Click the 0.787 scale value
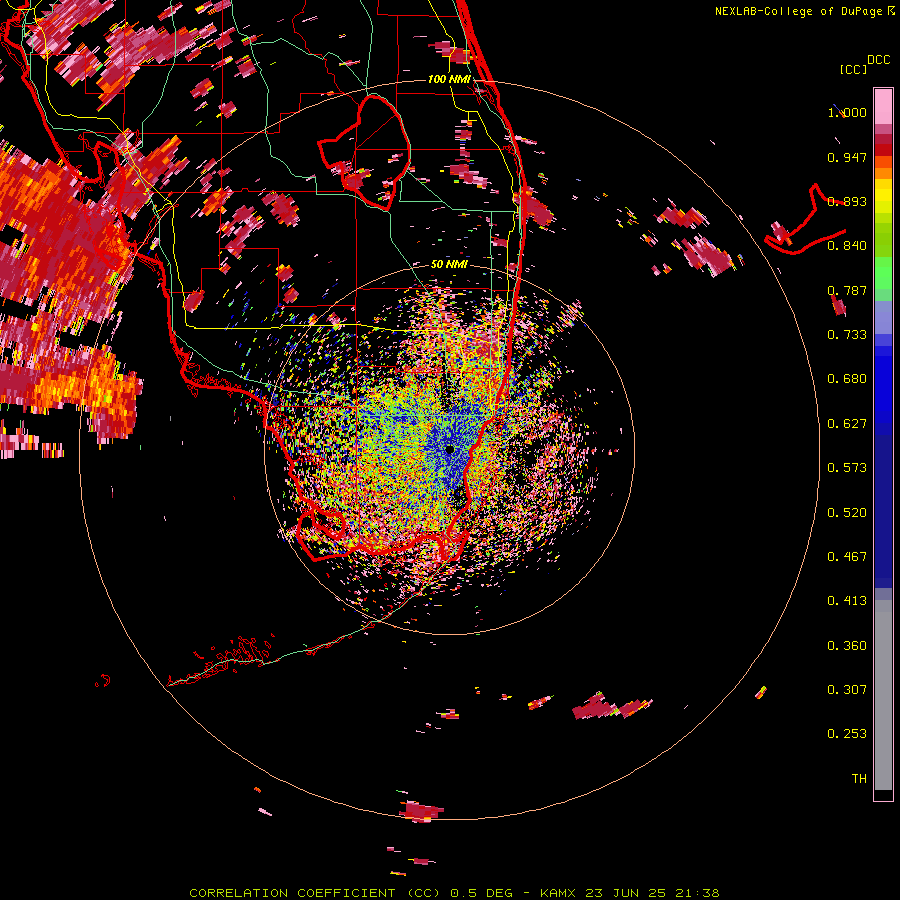900x900 pixels. click(847, 290)
